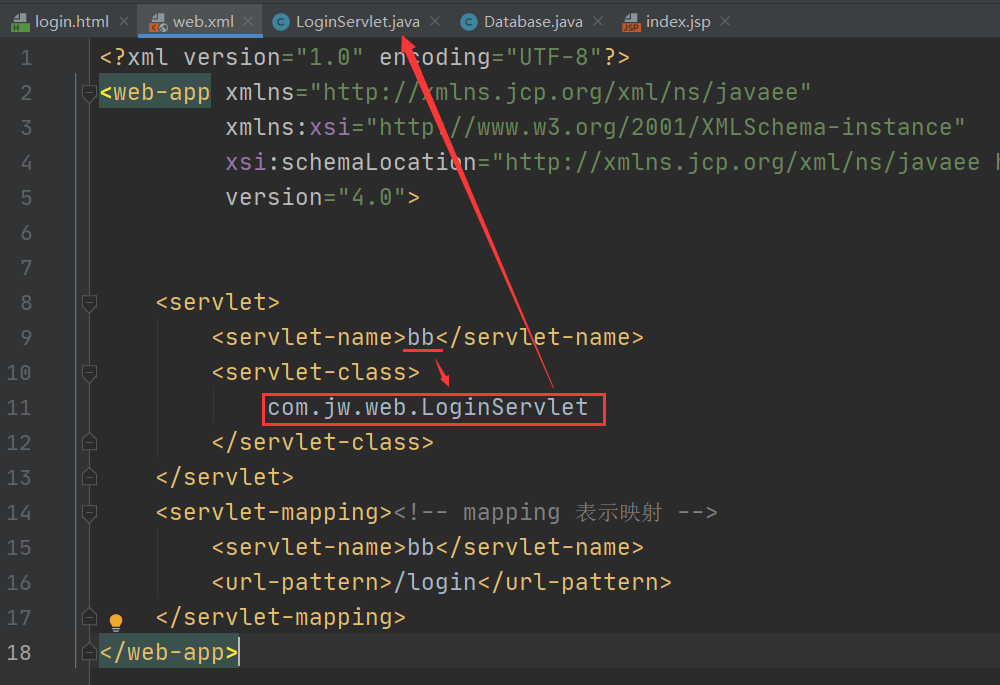Collapse the servlet-class element fold arrow
1000x685 pixels.
(x=88, y=372)
